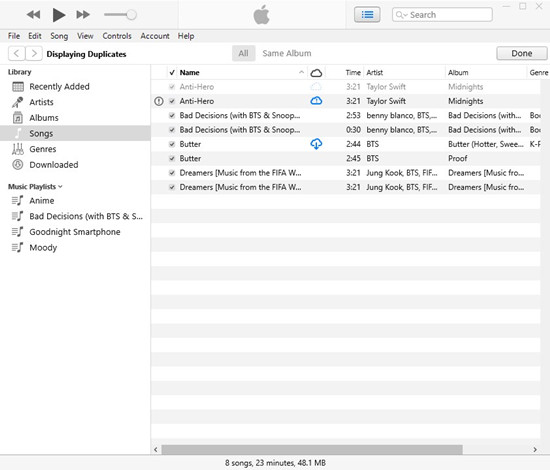The image size is (550, 470).
Task: Uncheck Butter 2:44 track
Action: point(172,144)
